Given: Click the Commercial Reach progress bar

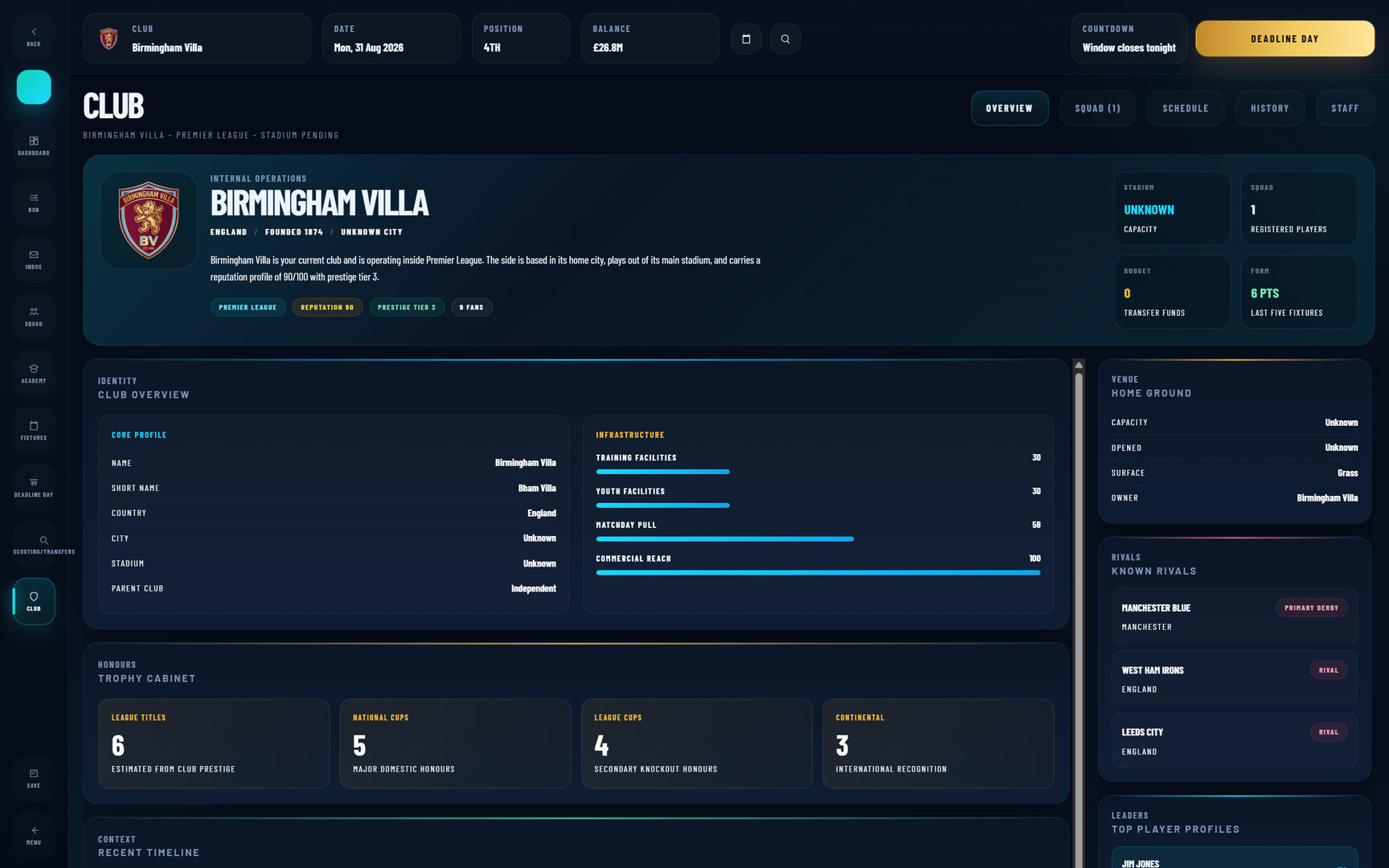Looking at the screenshot, I should point(817,572).
